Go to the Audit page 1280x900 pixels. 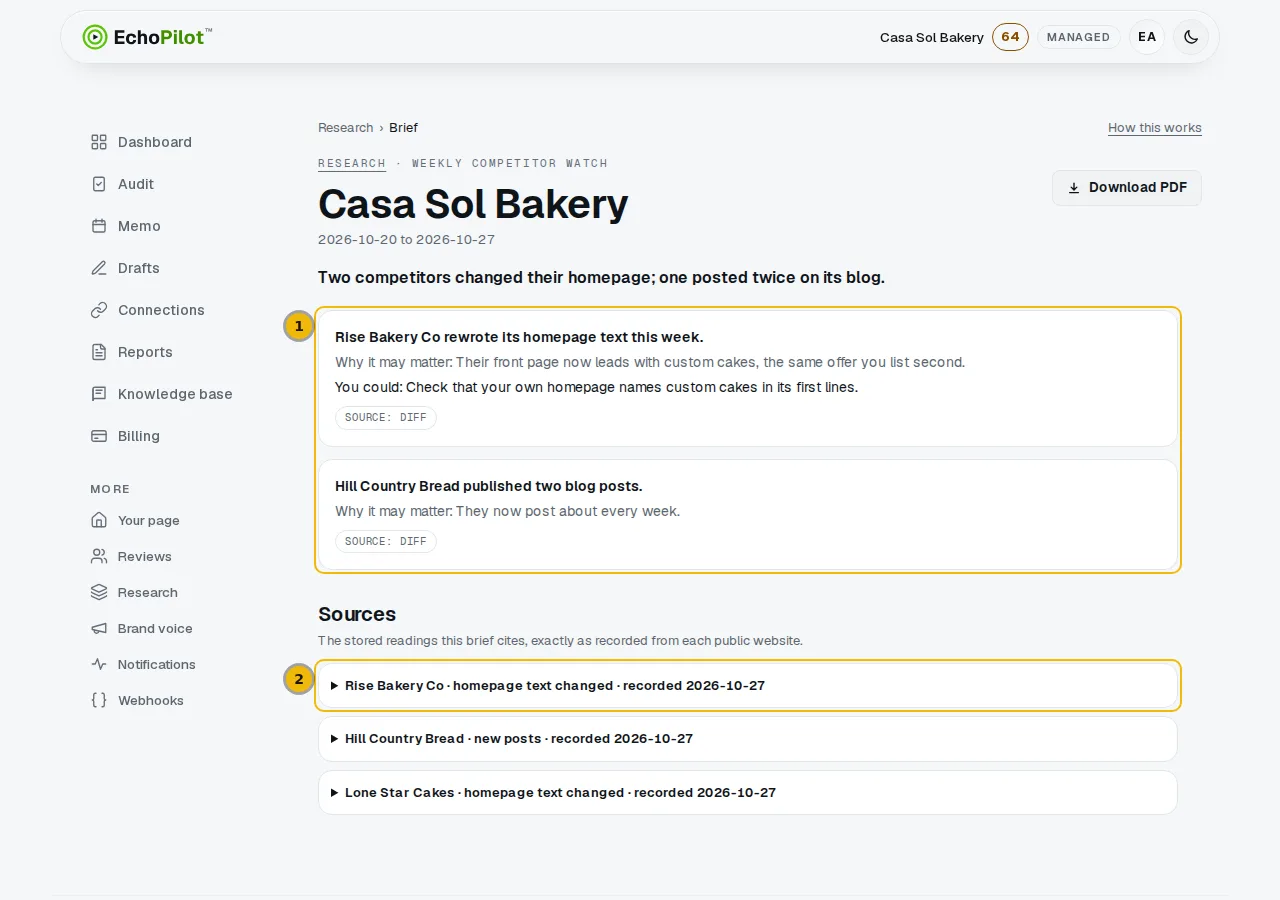point(136,184)
